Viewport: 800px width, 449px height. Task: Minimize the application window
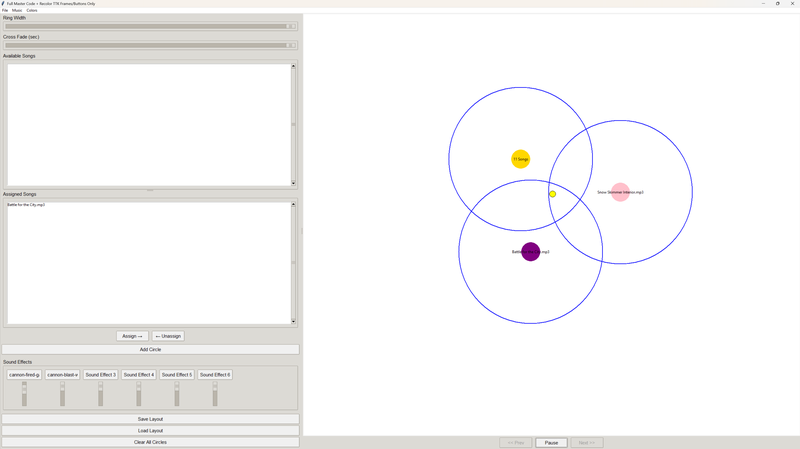point(763,4)
